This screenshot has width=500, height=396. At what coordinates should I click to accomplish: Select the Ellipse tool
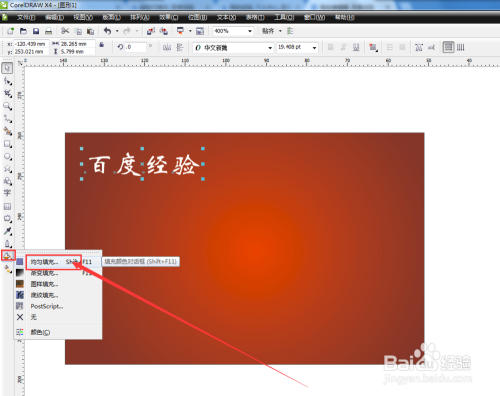[x=7, y=156]
